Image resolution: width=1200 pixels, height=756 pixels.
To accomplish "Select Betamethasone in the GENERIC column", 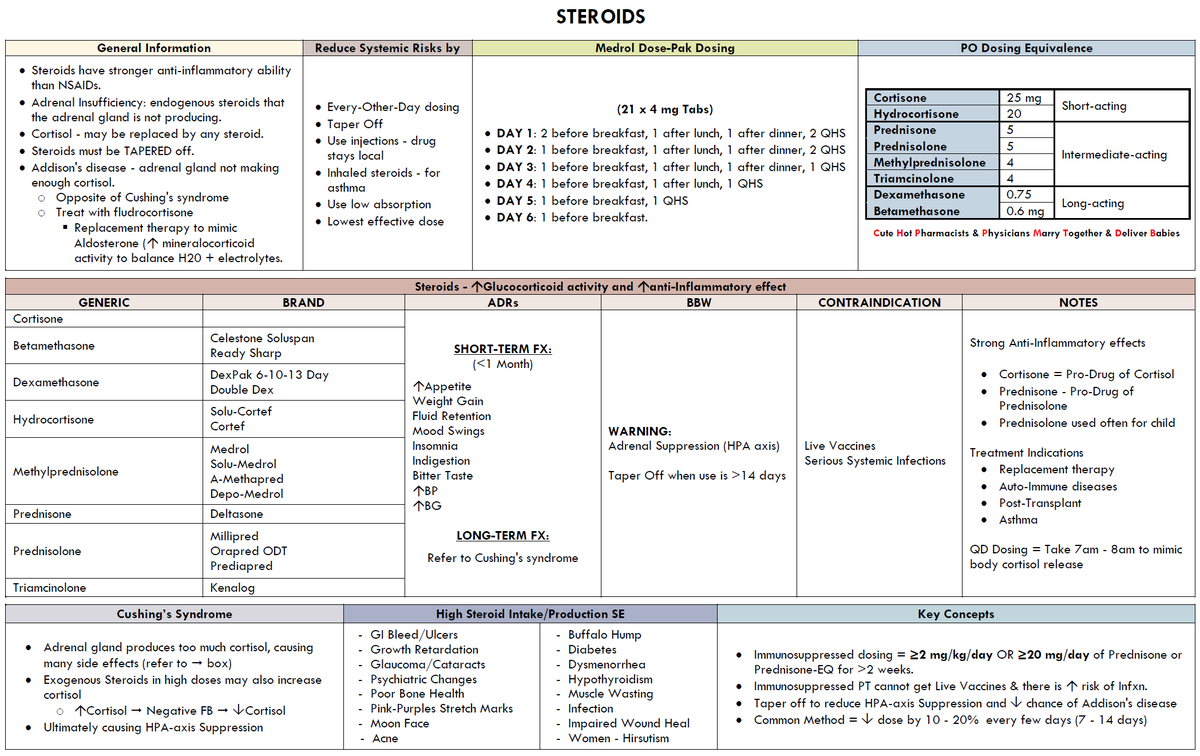I will (54, 346).
